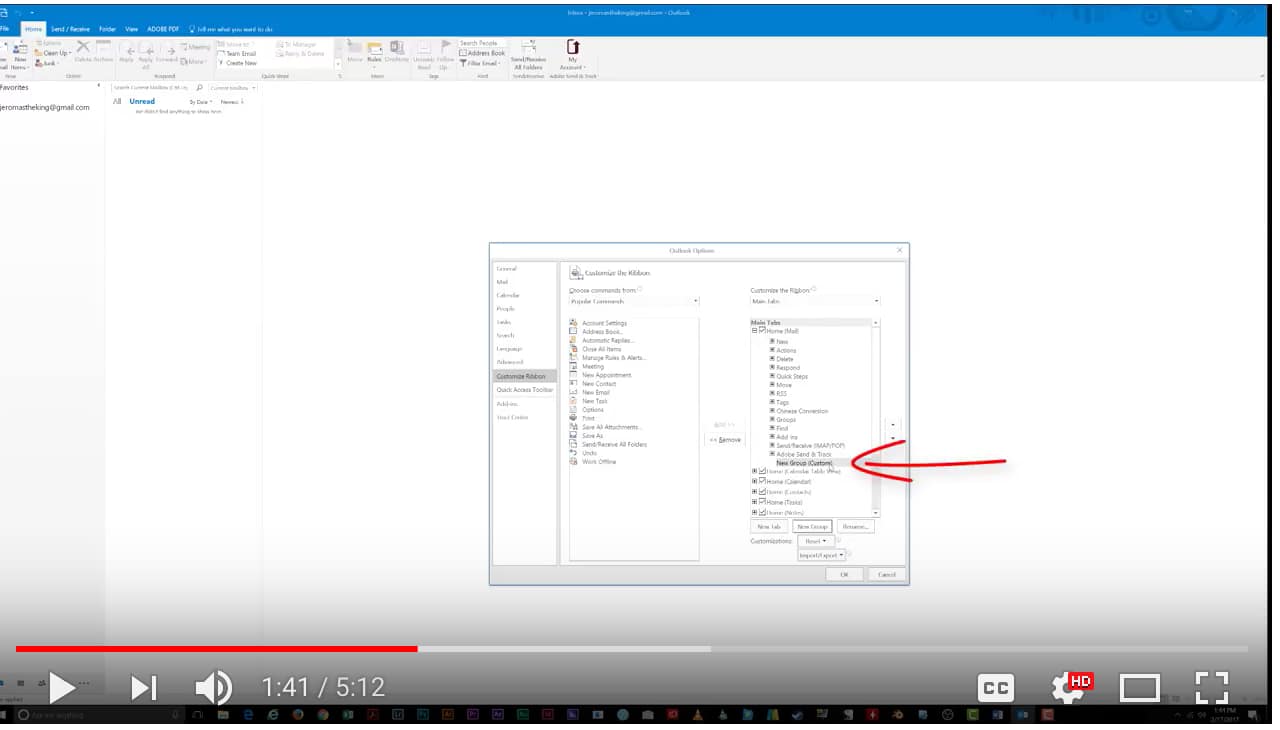Click the Rules icon on the ribbon
1280x730 pixels.
[374, 48]
